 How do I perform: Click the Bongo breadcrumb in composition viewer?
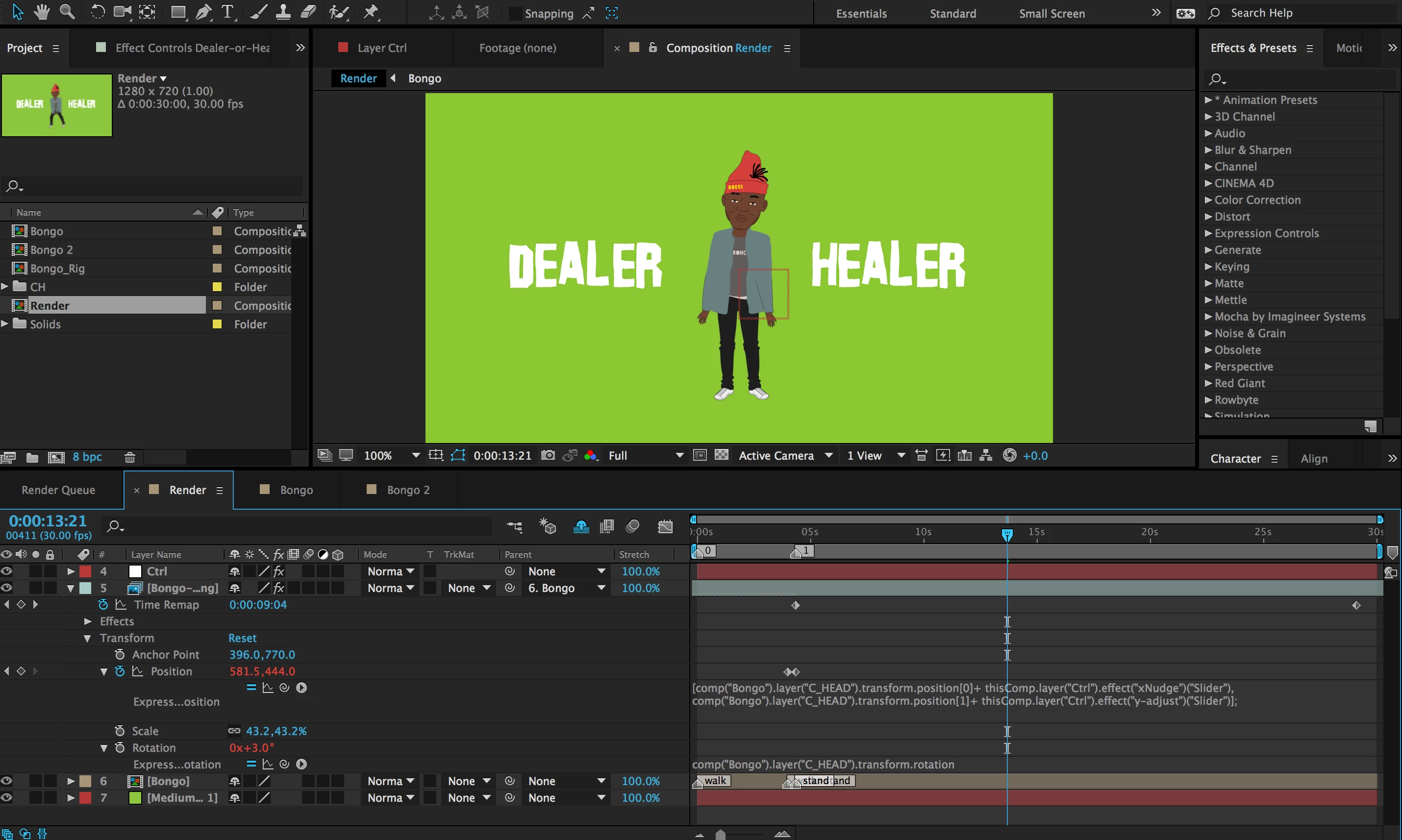[x=425, y=79]
